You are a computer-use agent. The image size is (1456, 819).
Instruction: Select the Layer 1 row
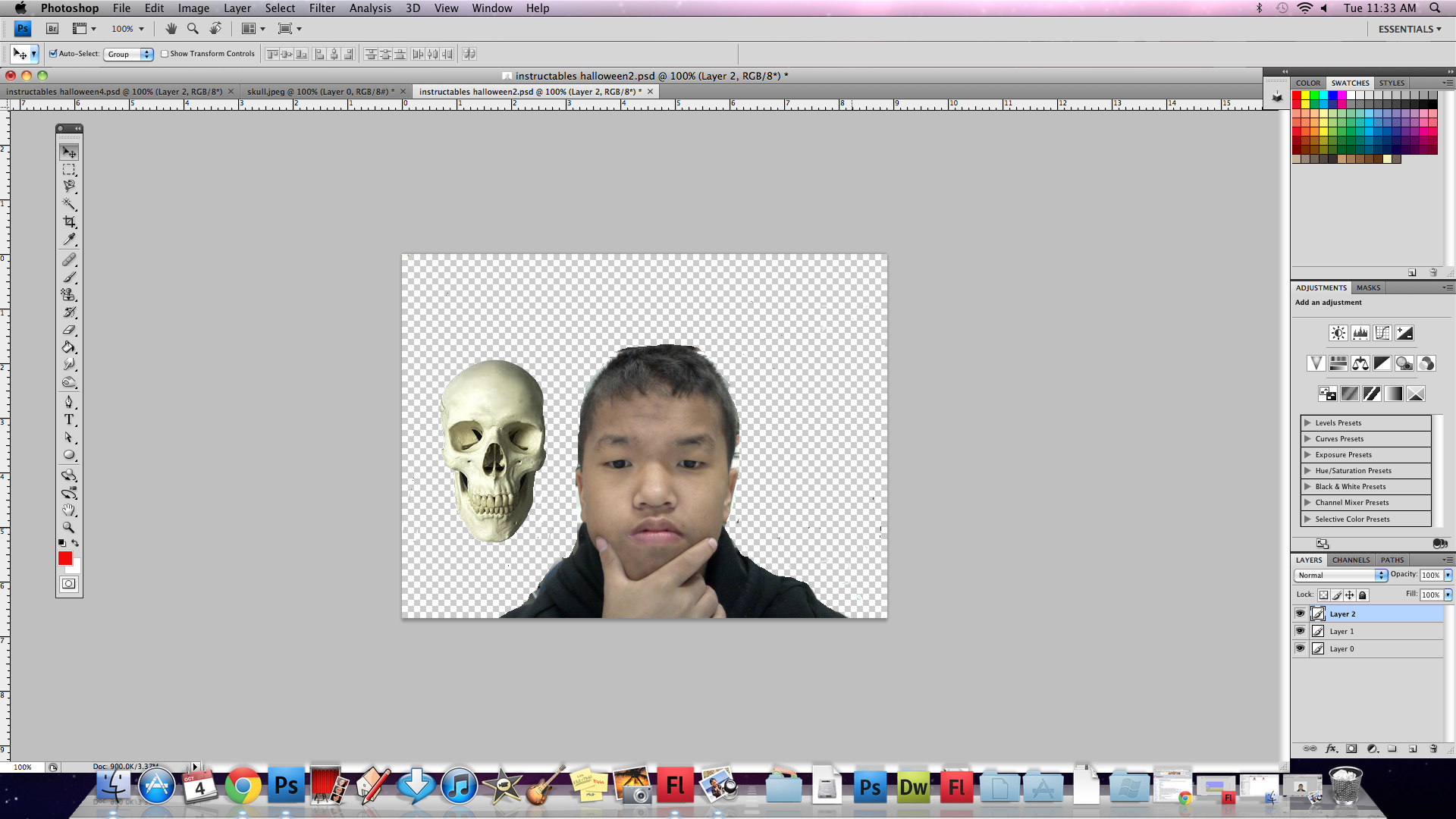pyautogui.click(x=1367, y=631)
